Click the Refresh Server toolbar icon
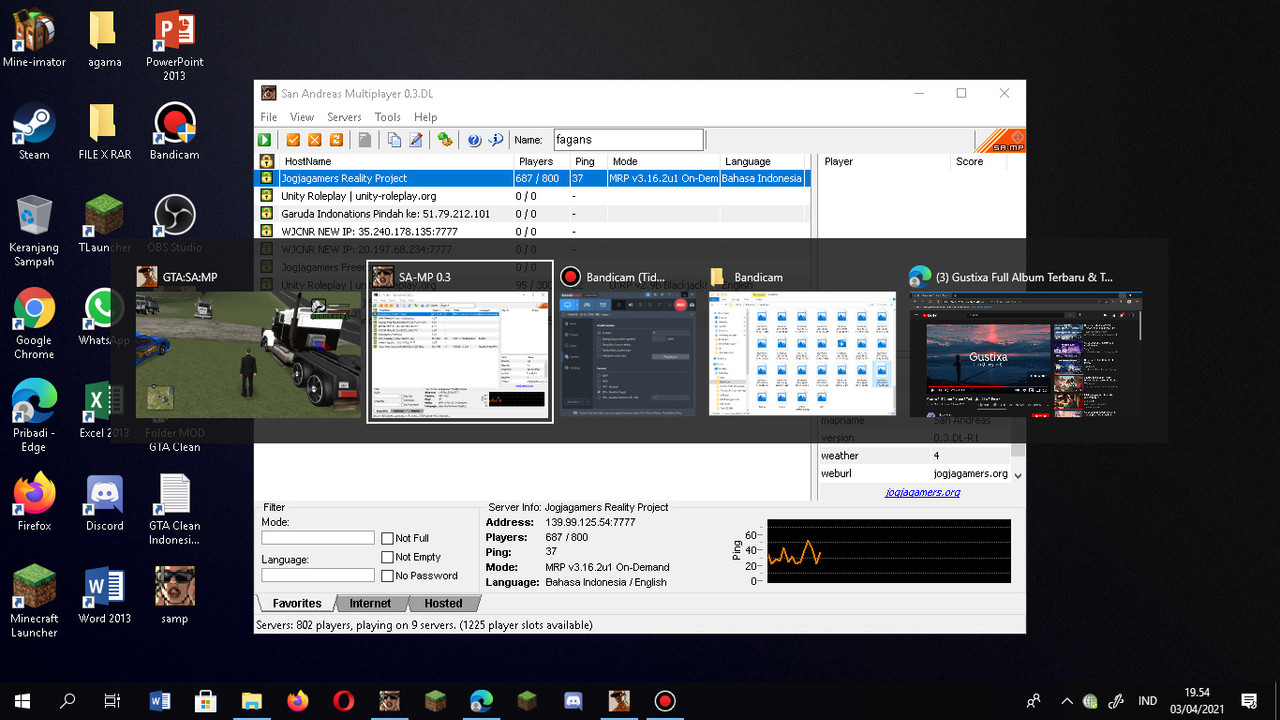 (337, 141)
